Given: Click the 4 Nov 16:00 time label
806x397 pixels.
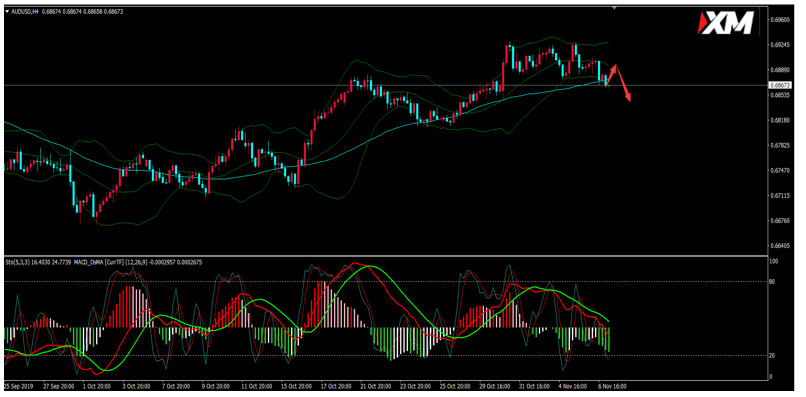Looking at the screenshot, I should [573, 386].
